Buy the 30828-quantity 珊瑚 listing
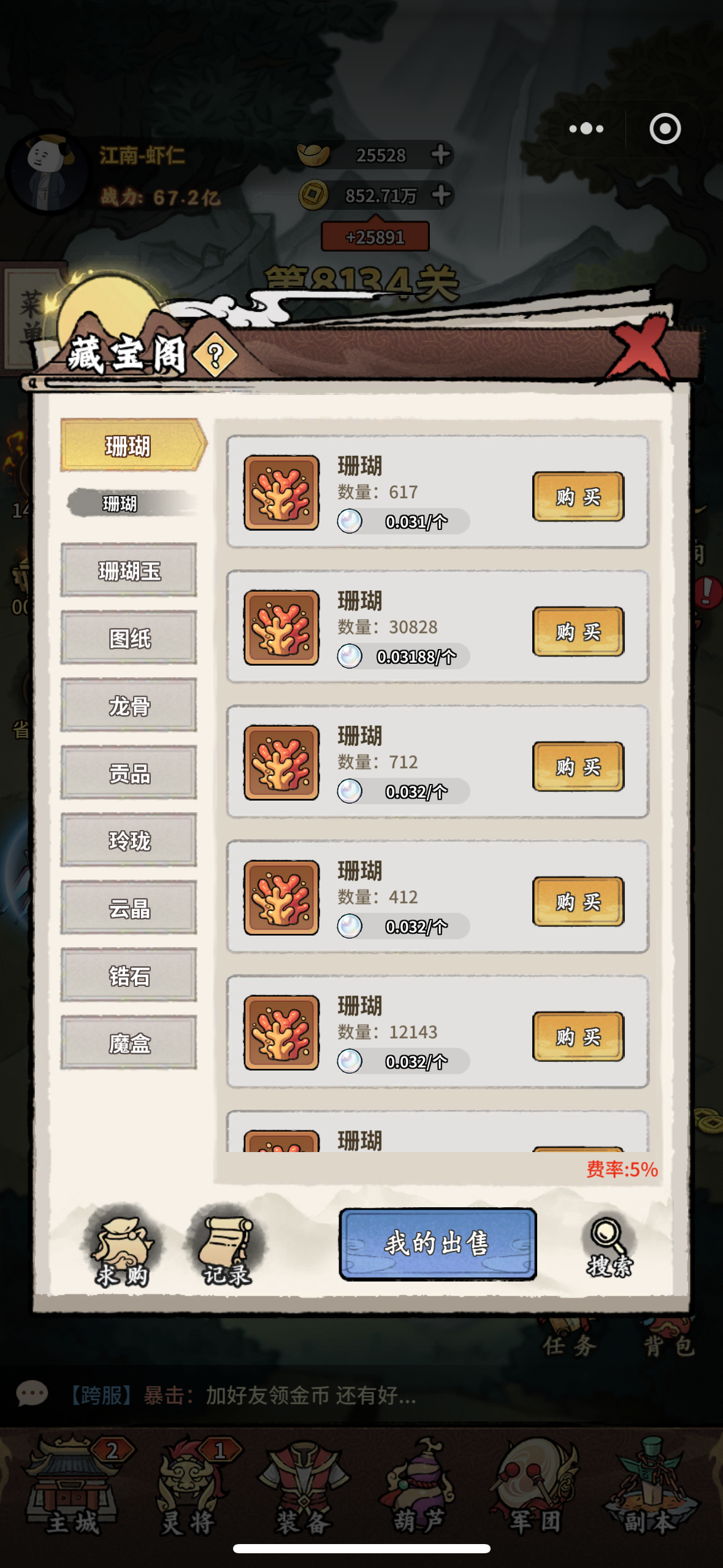The height and width of the screenshot is (1568, 723). pyautogui.click(x=578, y=631)
